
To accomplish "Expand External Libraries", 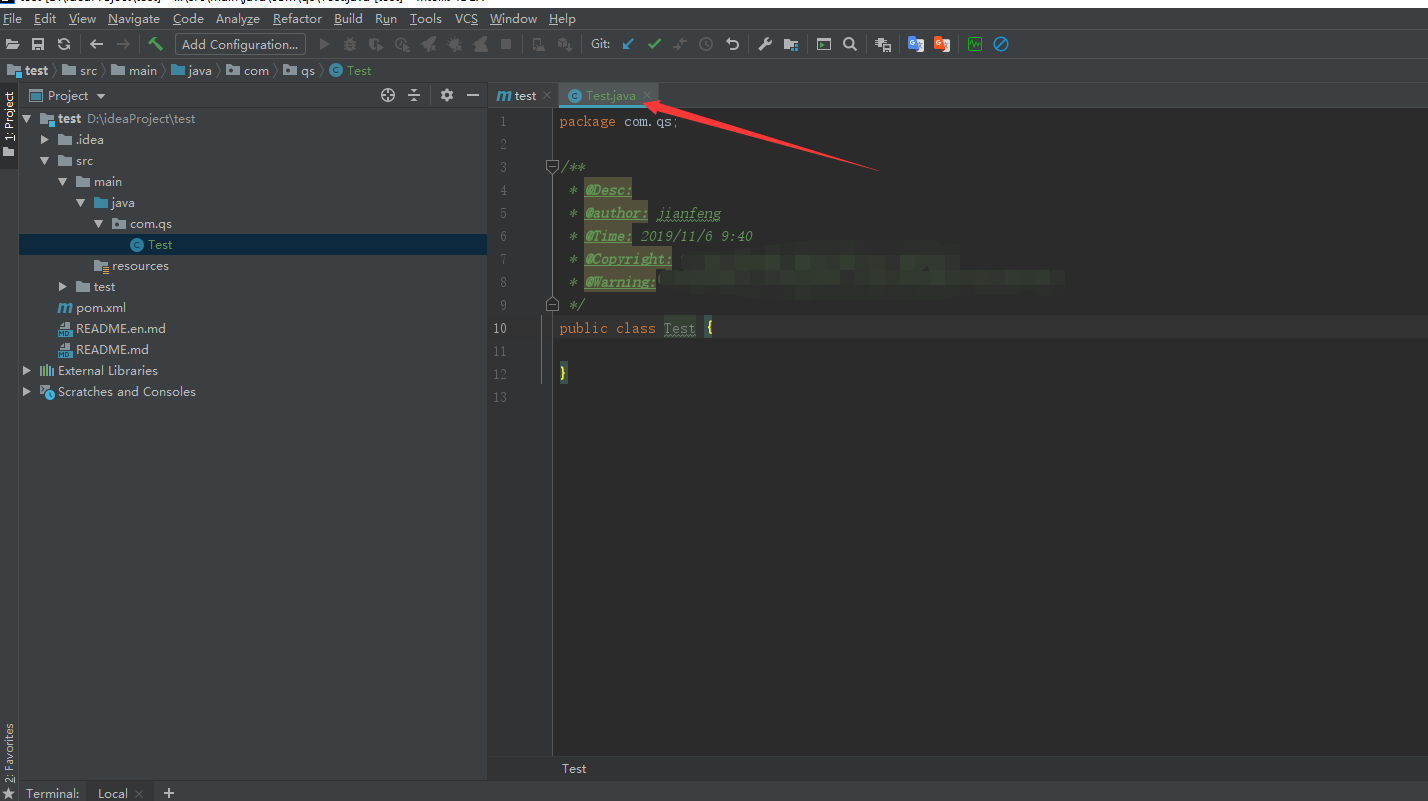I will (27, 370).
